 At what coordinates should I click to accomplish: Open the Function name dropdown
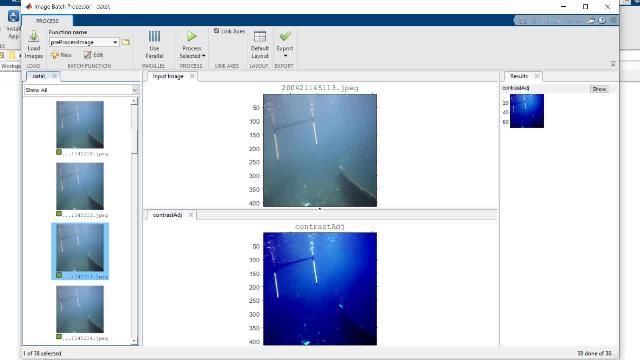(115, 42)
